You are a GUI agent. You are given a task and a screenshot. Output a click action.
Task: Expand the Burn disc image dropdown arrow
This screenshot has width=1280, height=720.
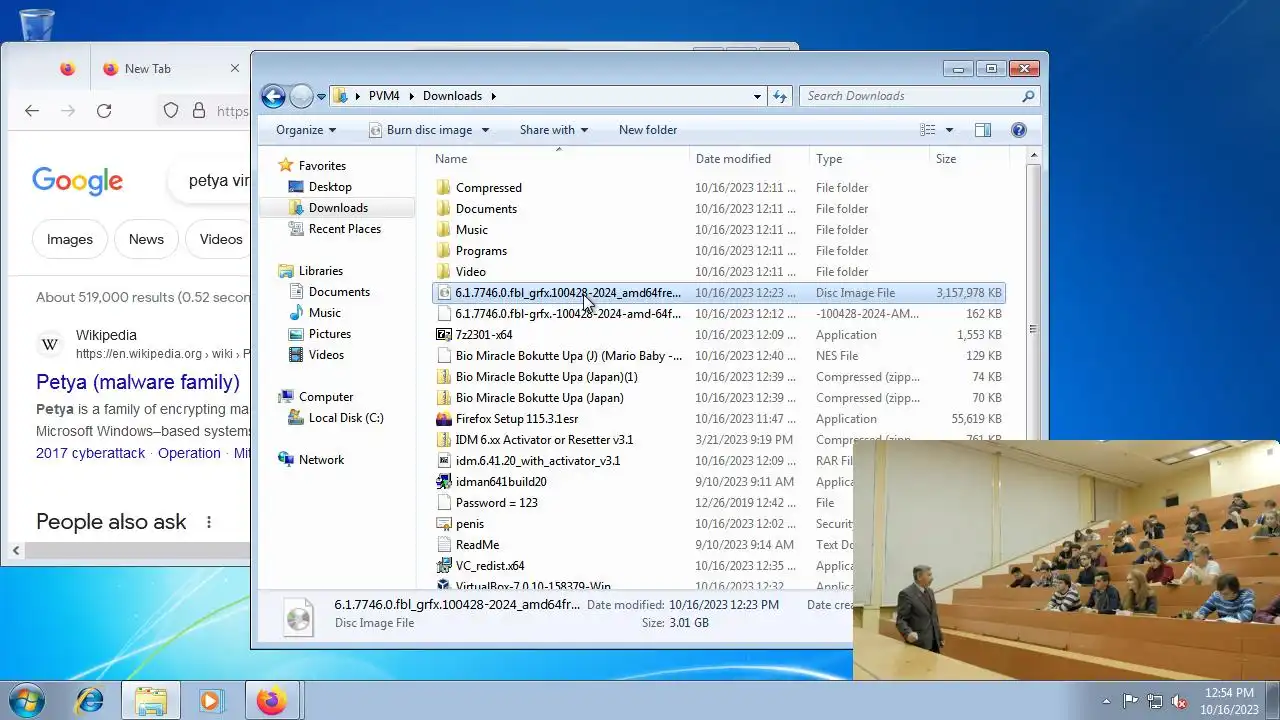485,130
